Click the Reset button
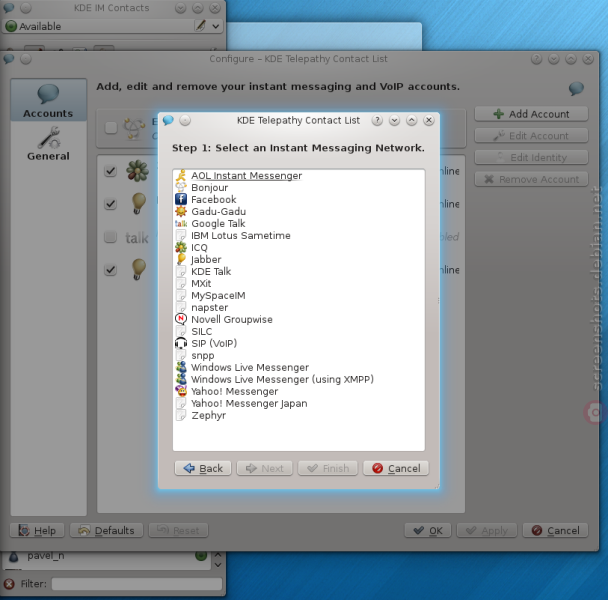608x600 pixels. (x=178, y=530)
